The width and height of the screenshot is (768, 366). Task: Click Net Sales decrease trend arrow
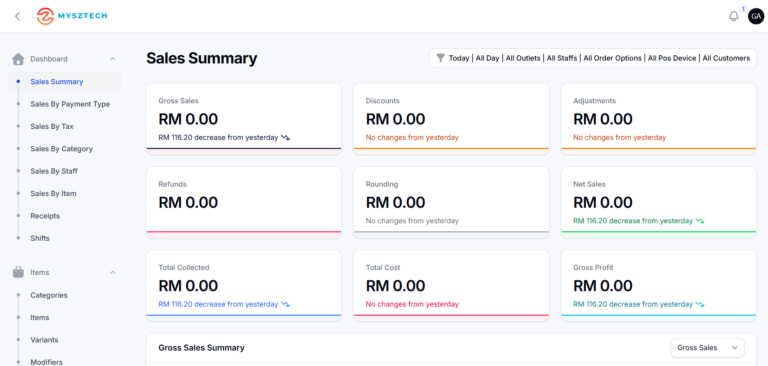(699, 221)
